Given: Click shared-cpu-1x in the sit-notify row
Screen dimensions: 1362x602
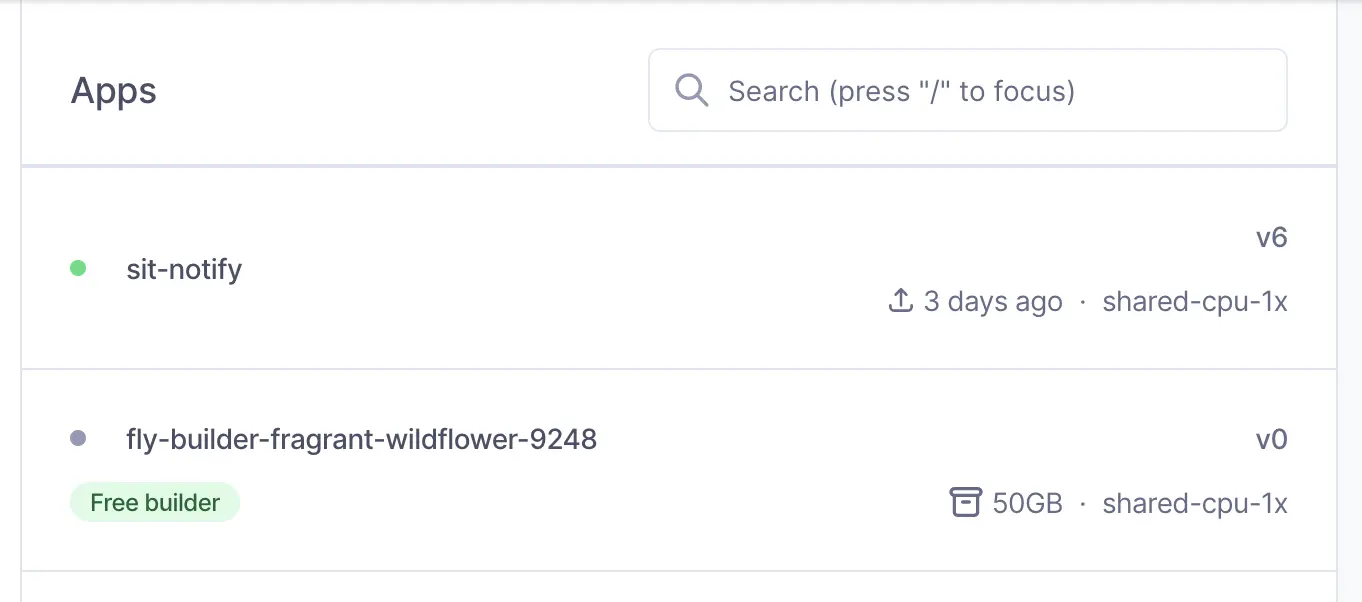Looking at the screenshot, I should point(1195,301).
